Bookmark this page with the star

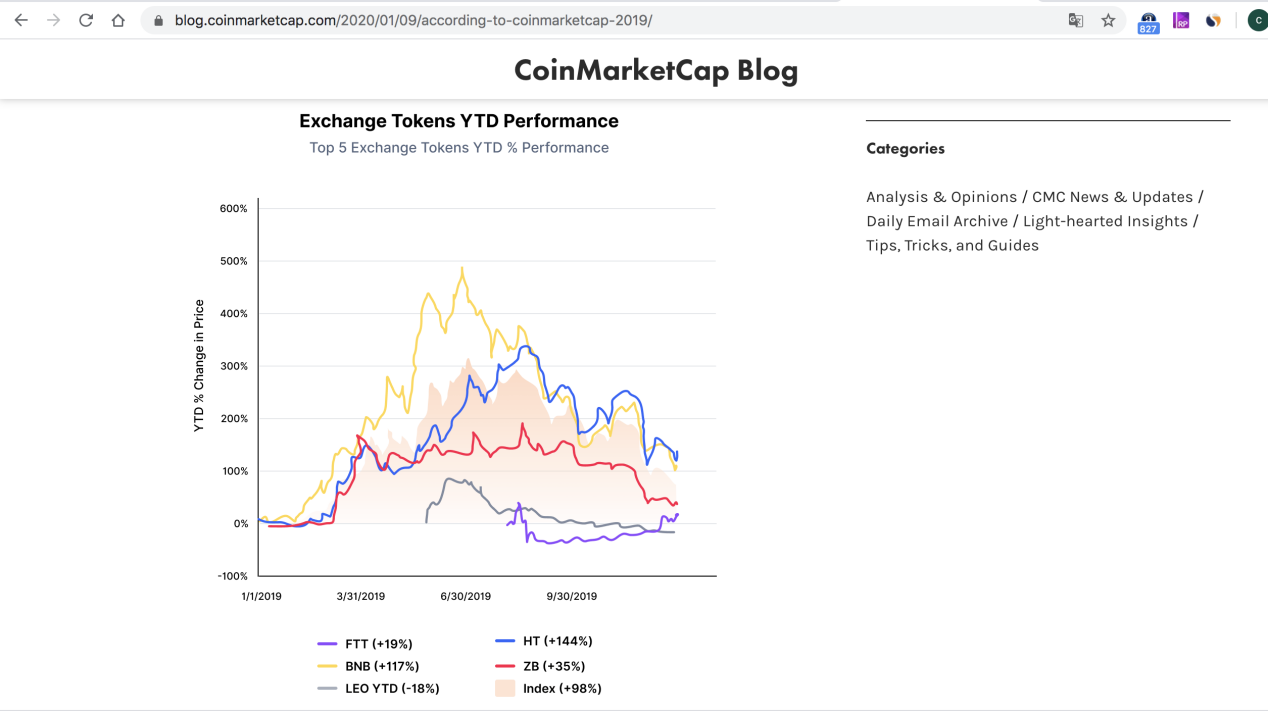[x=1108, y=20]
